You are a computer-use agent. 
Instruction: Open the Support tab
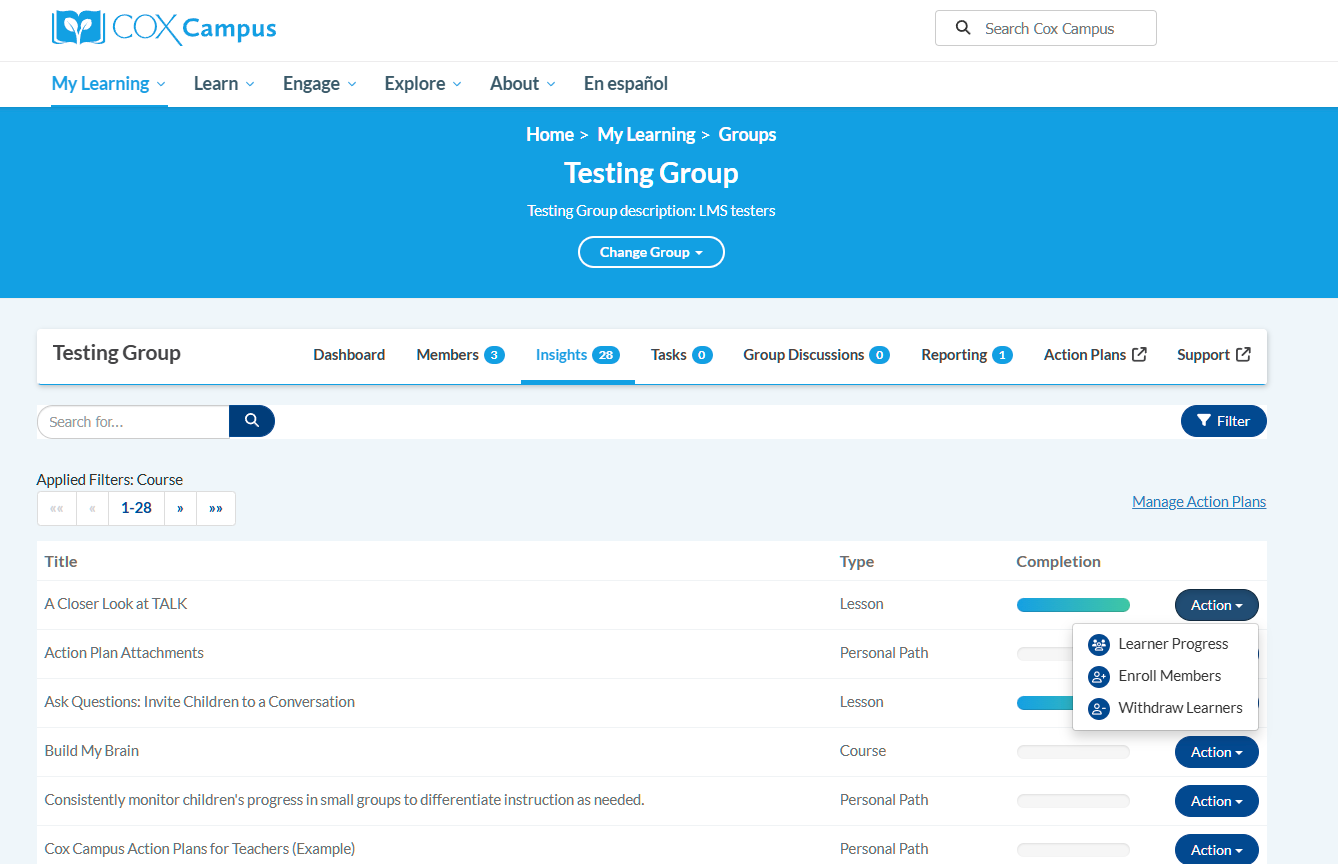click(x=1214, y=355)
